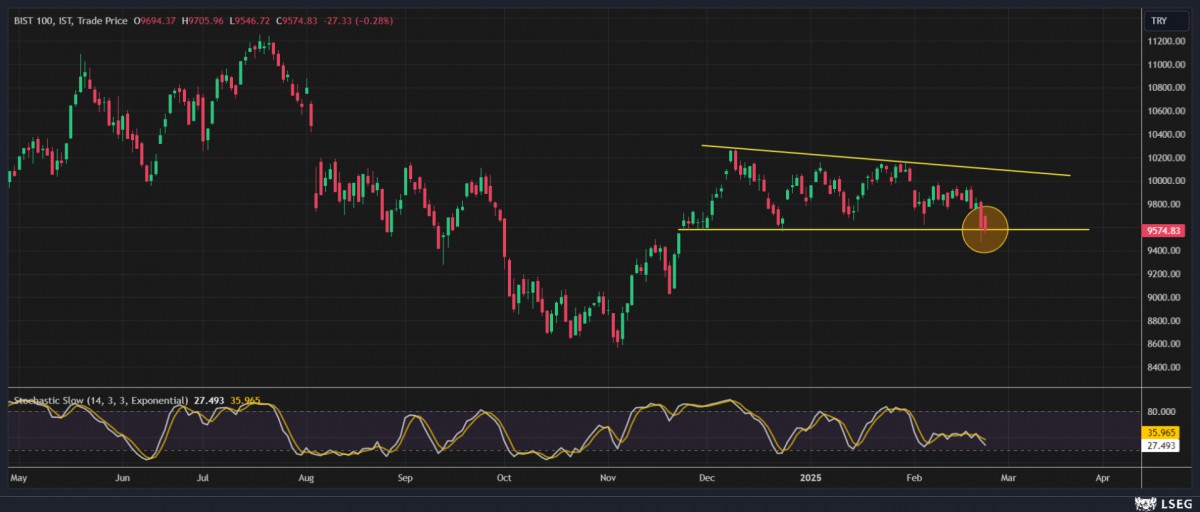
Task: Click the Aug label on the time axis
Action: click(x=307, y=479)
